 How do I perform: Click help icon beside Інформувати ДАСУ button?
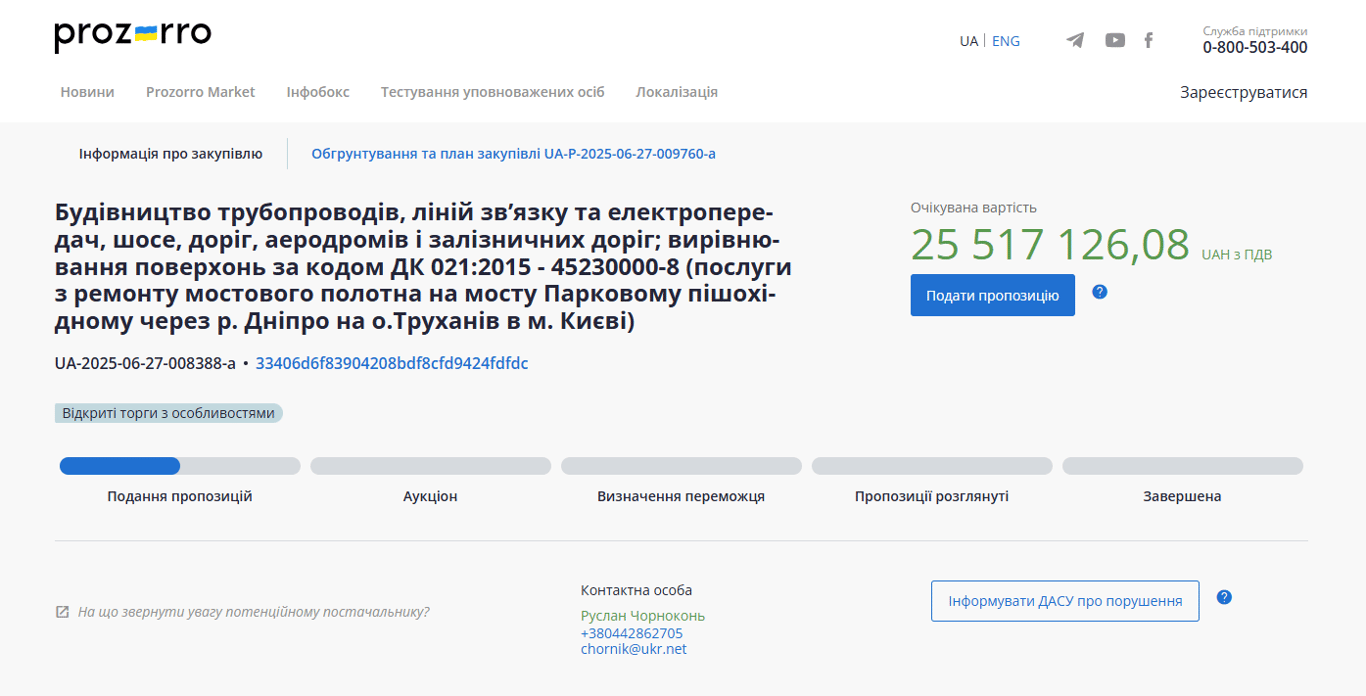(x=1223, y=597)
